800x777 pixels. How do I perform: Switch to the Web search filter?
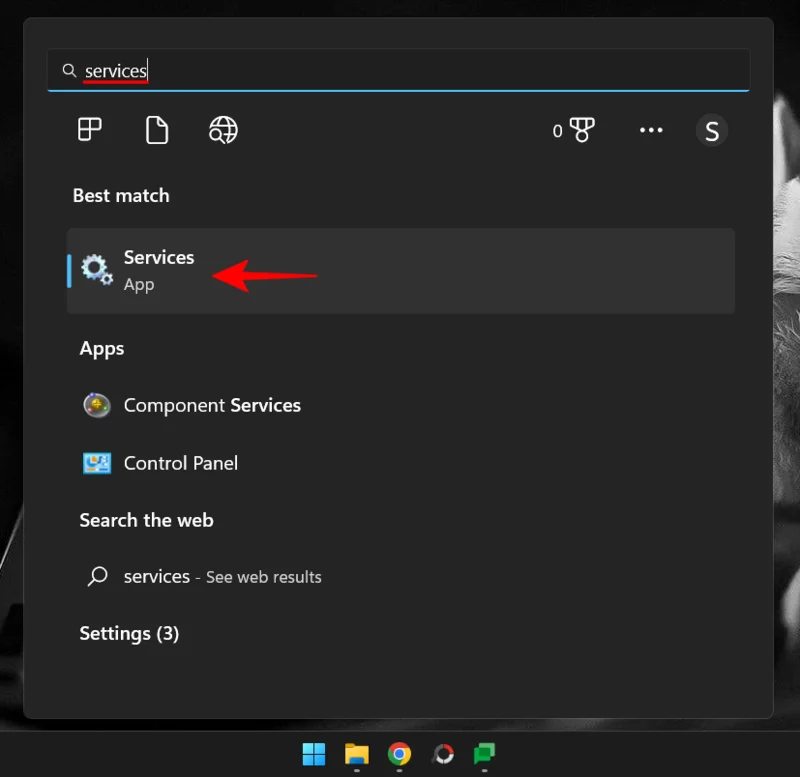(222, 130)
